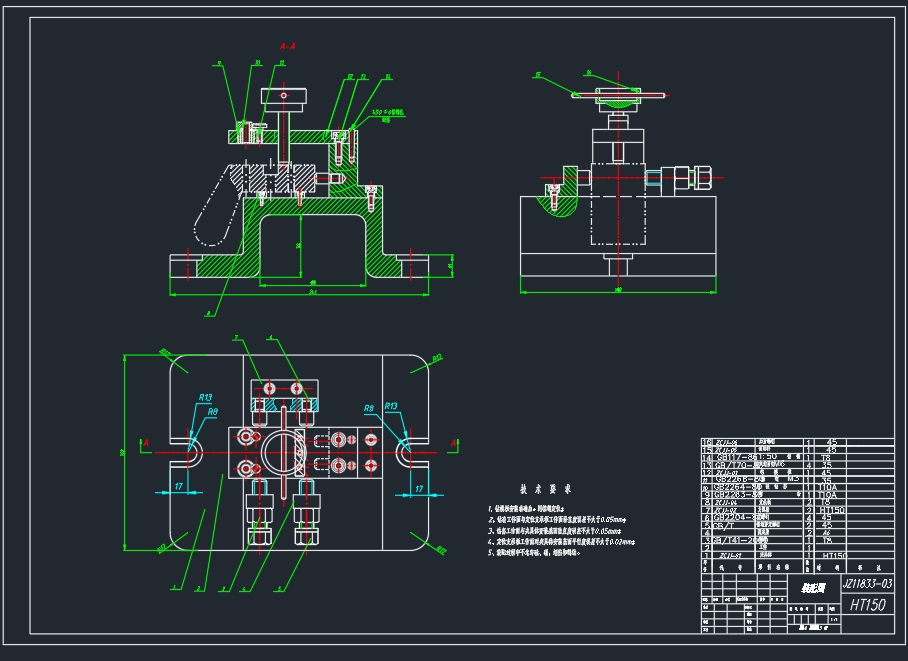Select the left cyan 17 dimension
Screen dimensions: 908x661
(178, 487)
